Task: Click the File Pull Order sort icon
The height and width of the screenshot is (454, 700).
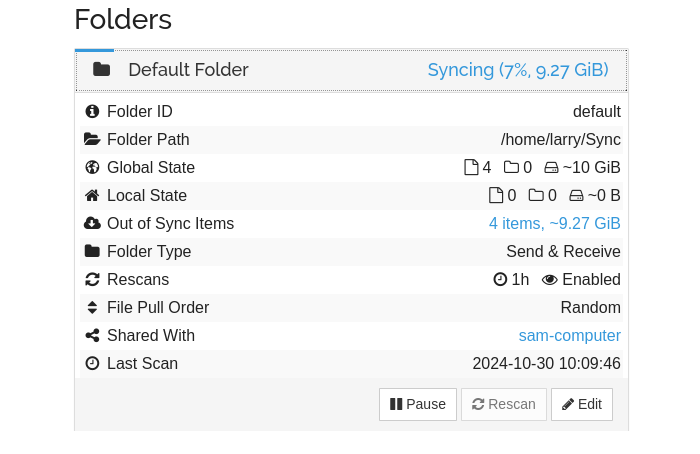Action: 92,307
